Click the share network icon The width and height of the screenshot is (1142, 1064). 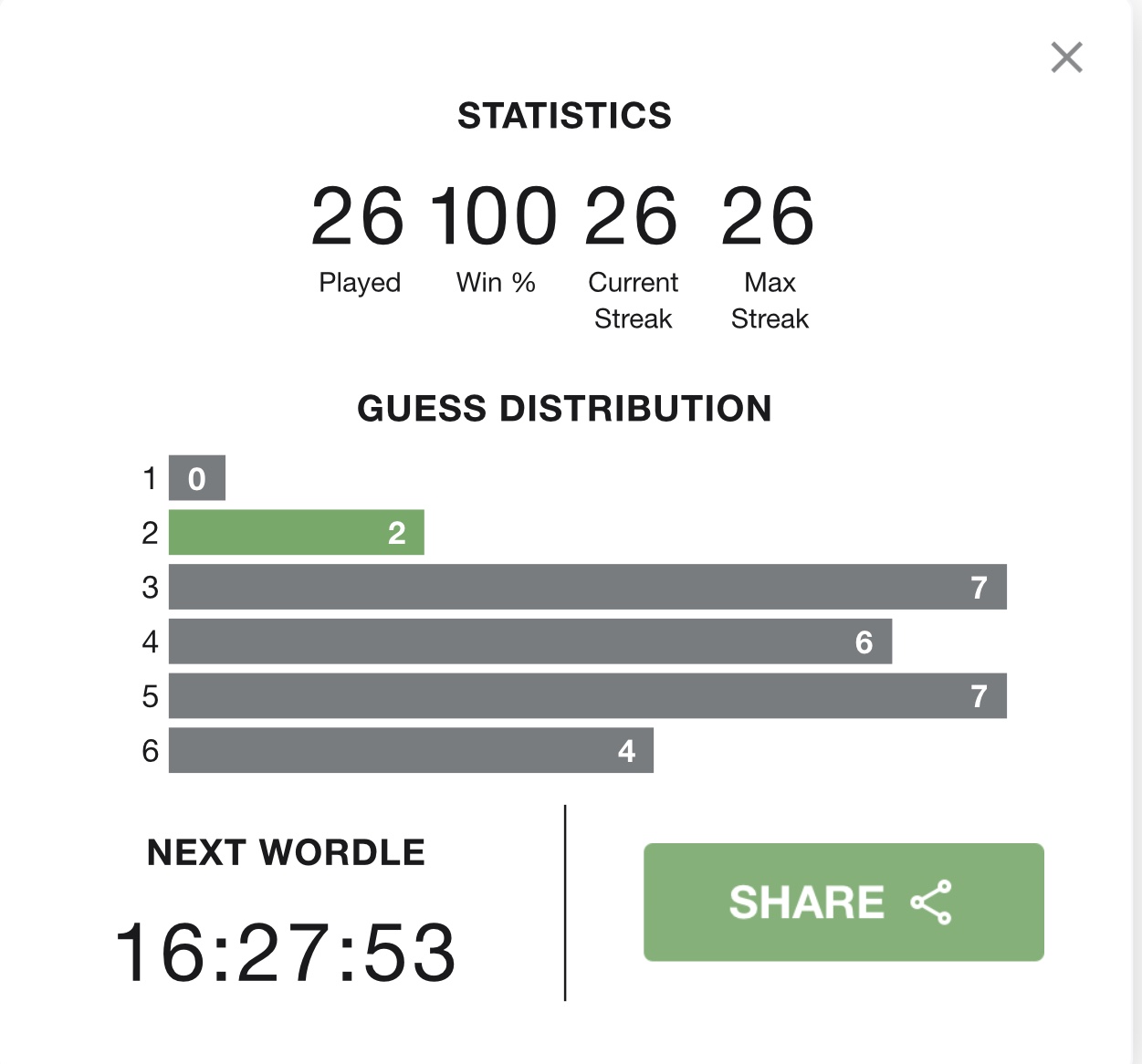931,902
